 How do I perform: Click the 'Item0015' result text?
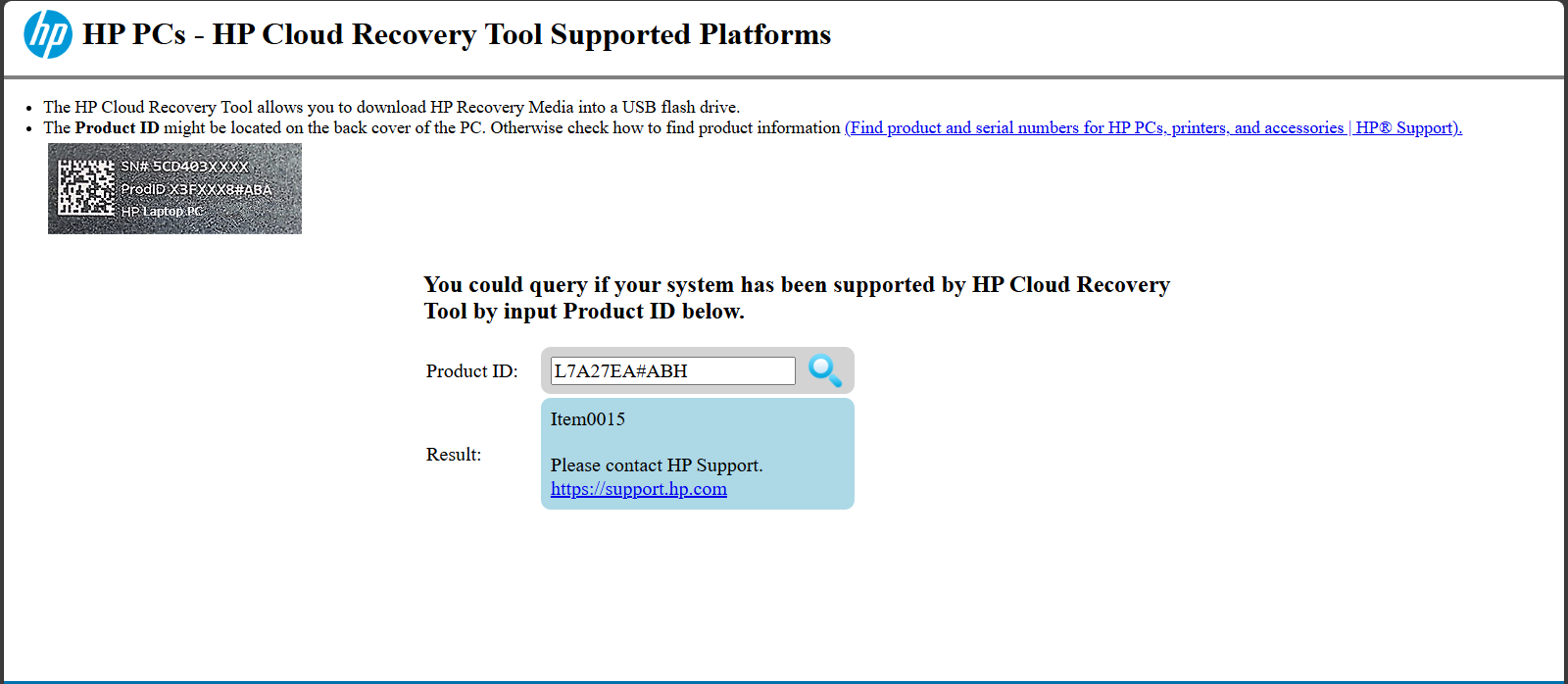(x=587, y=419)
